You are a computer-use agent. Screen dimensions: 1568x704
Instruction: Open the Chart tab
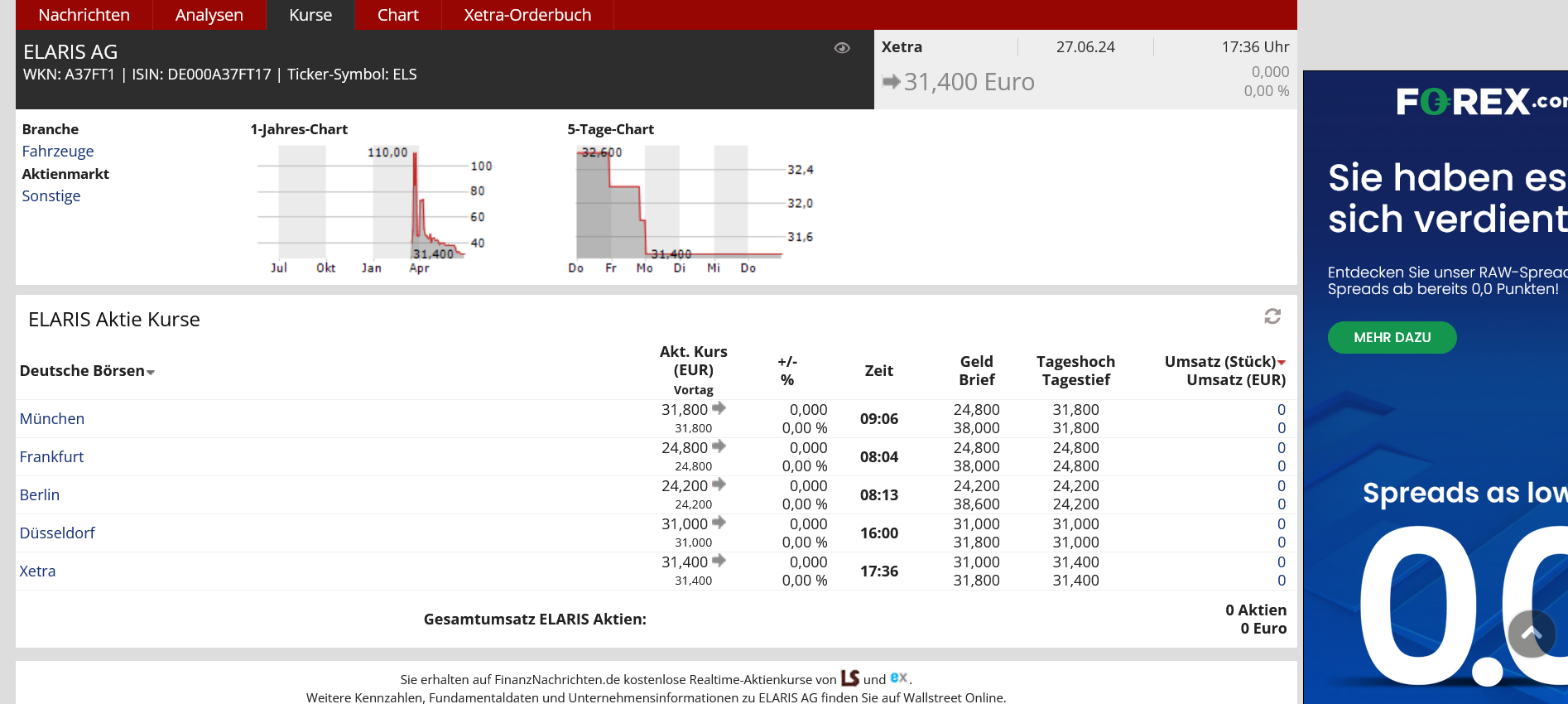click(397, 15)
